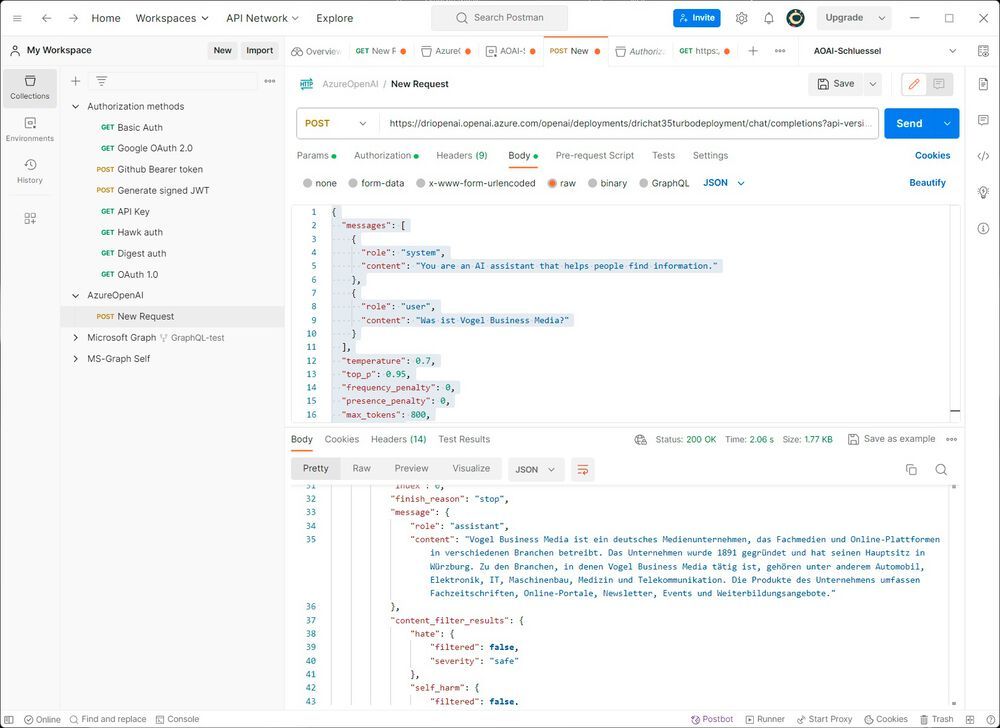Image resolution: width=1000 pixels, height=728 pixels.
Task: Create a new collection with plus icon
Action: [x=75, y=81]
